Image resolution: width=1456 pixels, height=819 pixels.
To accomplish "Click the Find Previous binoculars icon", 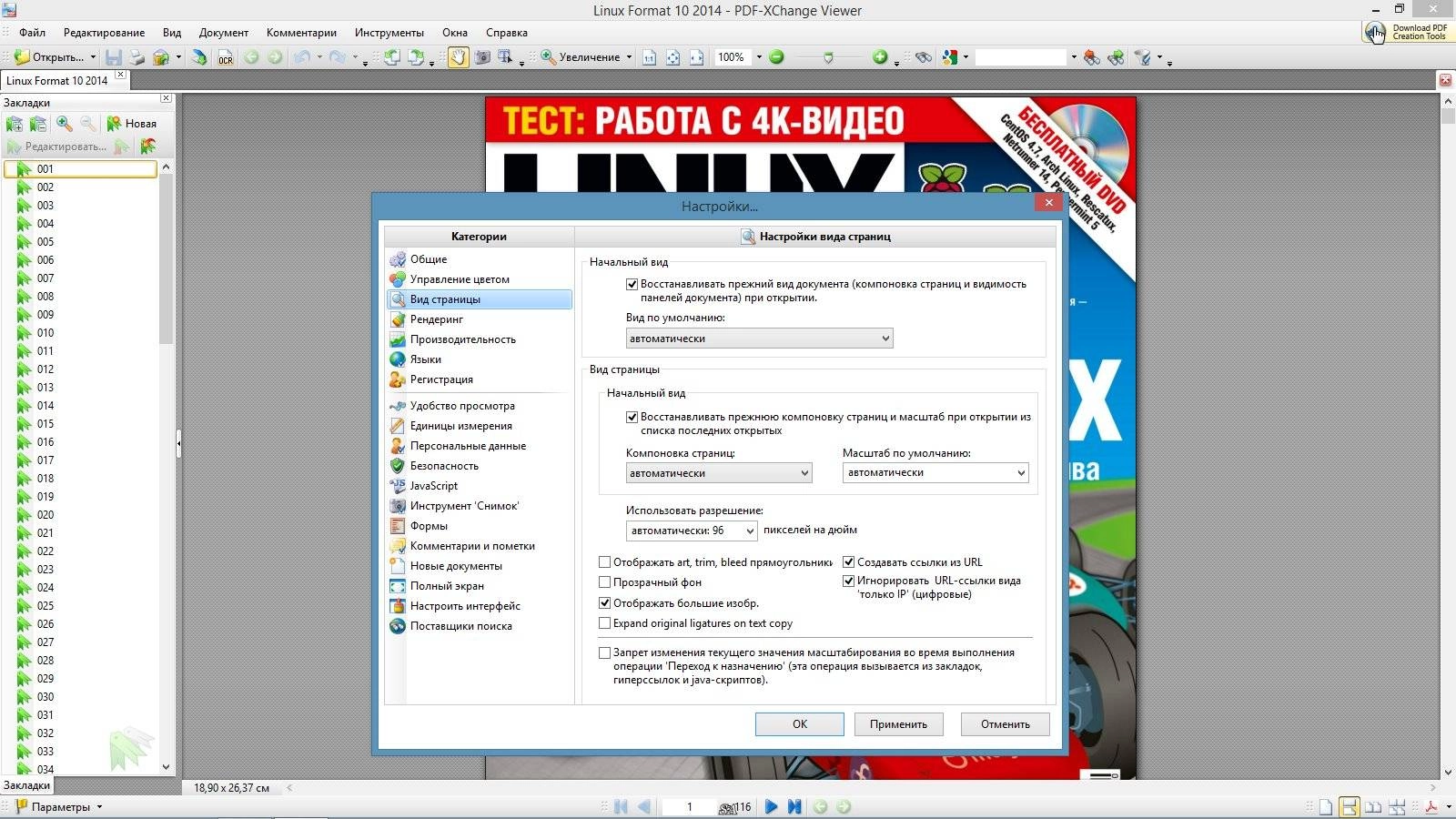I will (x=1091, y=57).
